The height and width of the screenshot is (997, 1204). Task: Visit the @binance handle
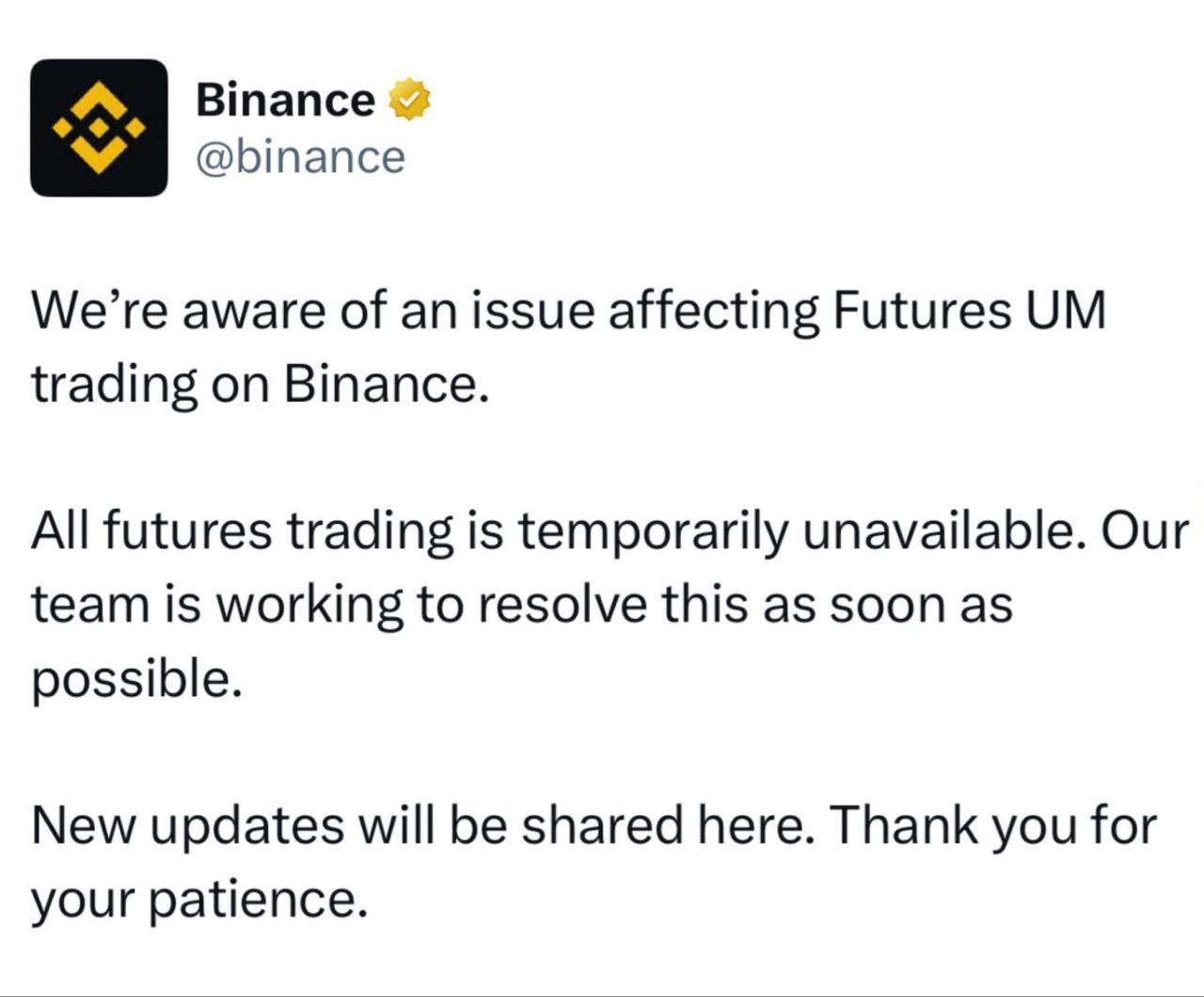coord(300,156)
